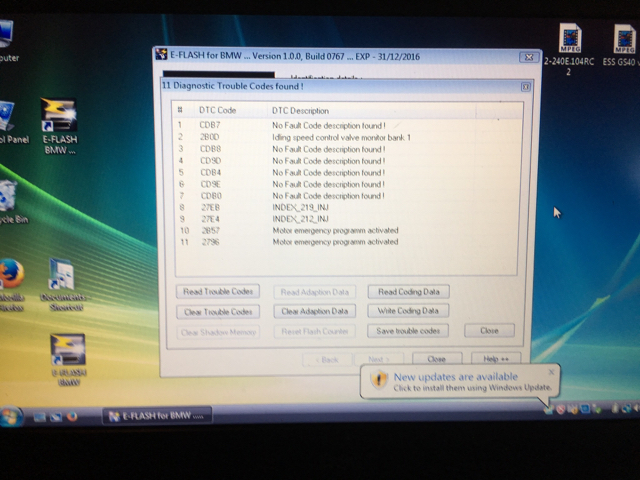The image size is (640, 480).
Task: Launch the Mozilla Firefox desktop icon
Action: [11, 285]
